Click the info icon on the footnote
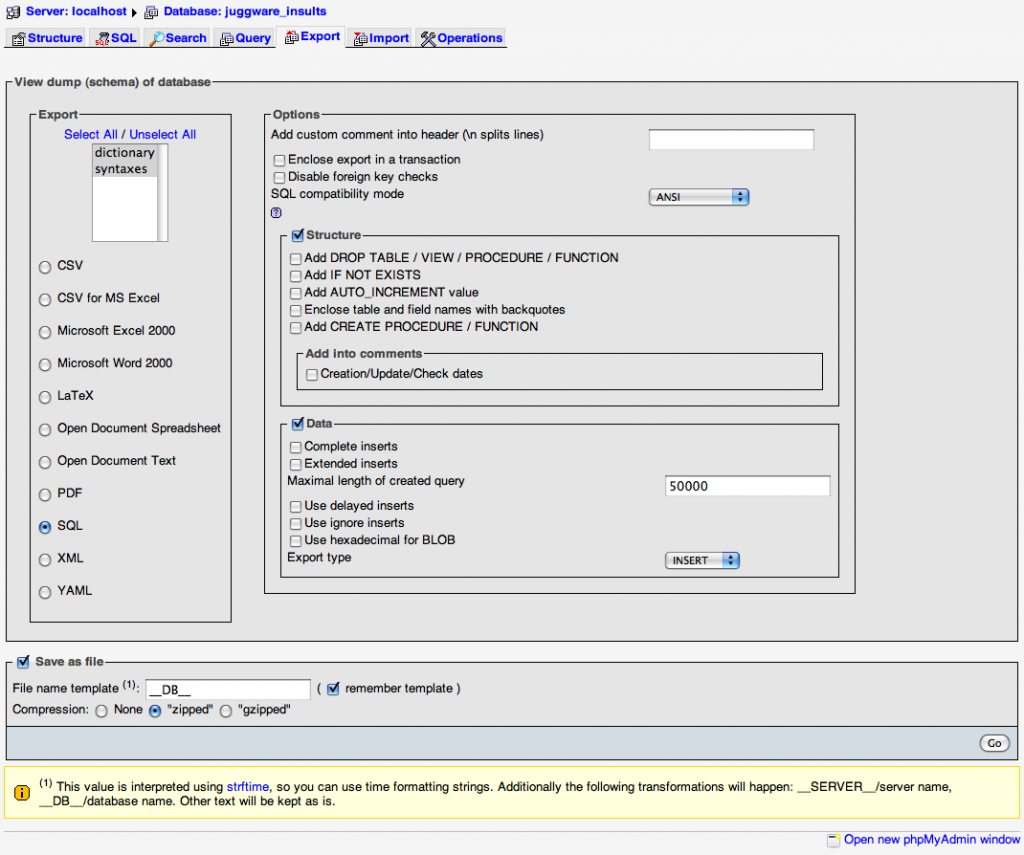The width and height of the screenshot is (1024, 855). coord(22,792)
